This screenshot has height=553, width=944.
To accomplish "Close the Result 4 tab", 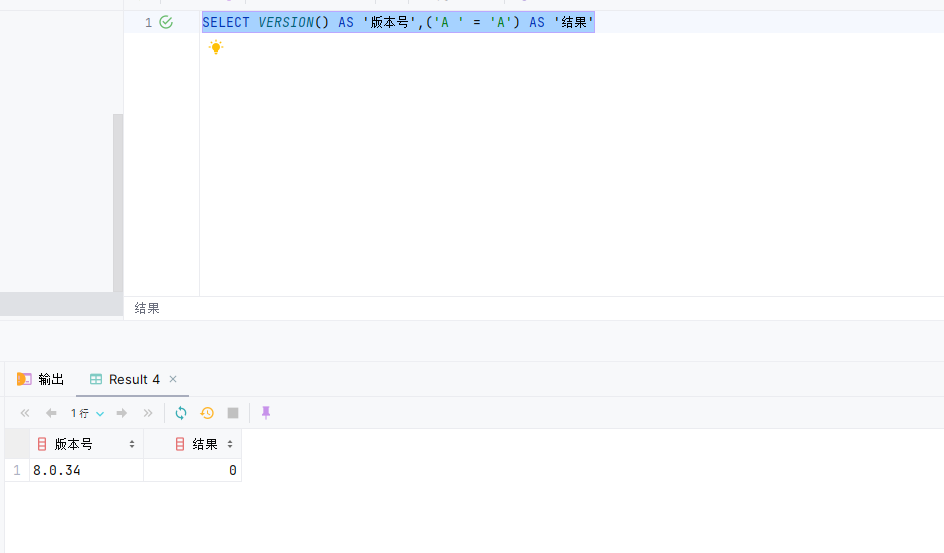I will (x=173, y=379).
